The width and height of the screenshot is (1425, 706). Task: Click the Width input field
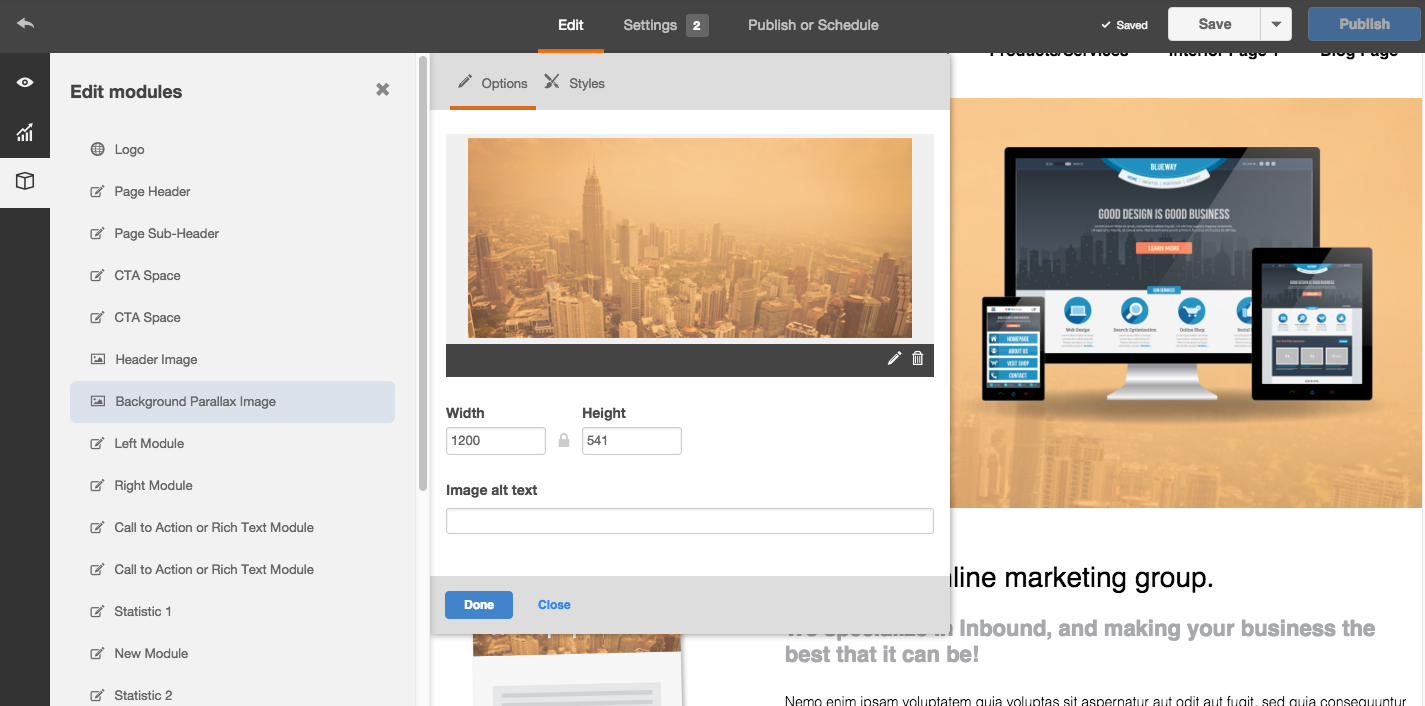495,441
